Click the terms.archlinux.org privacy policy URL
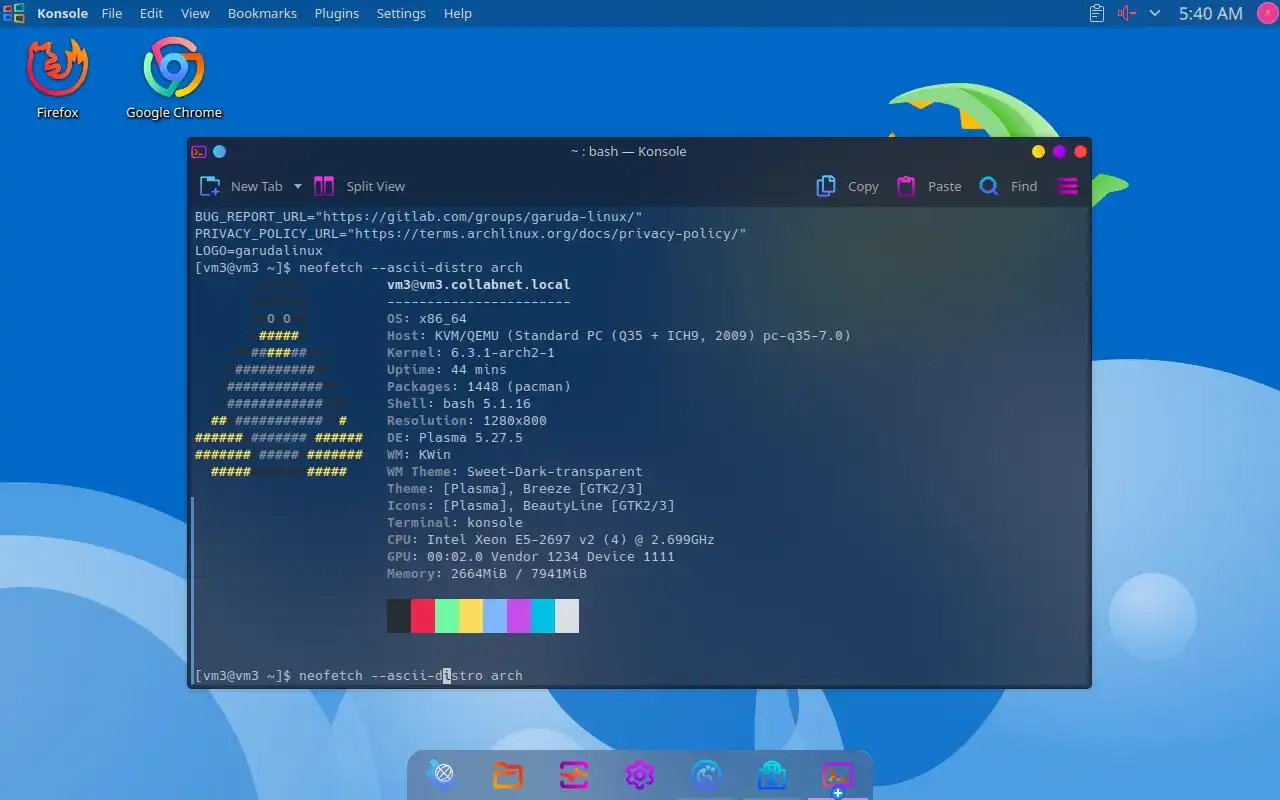 (546, 233)
